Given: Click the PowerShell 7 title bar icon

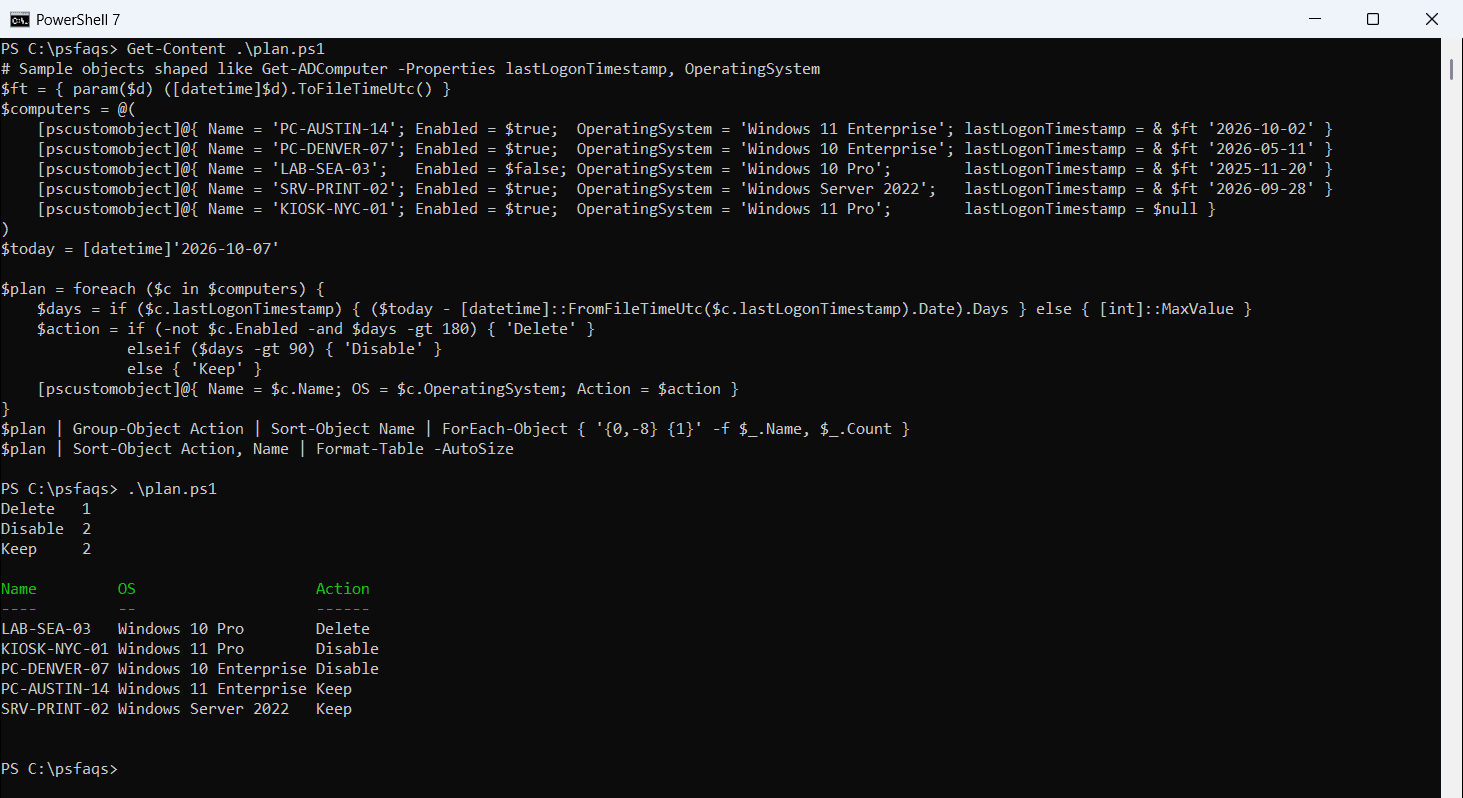Looking at the screenshot, I should (x=18, y=19).
